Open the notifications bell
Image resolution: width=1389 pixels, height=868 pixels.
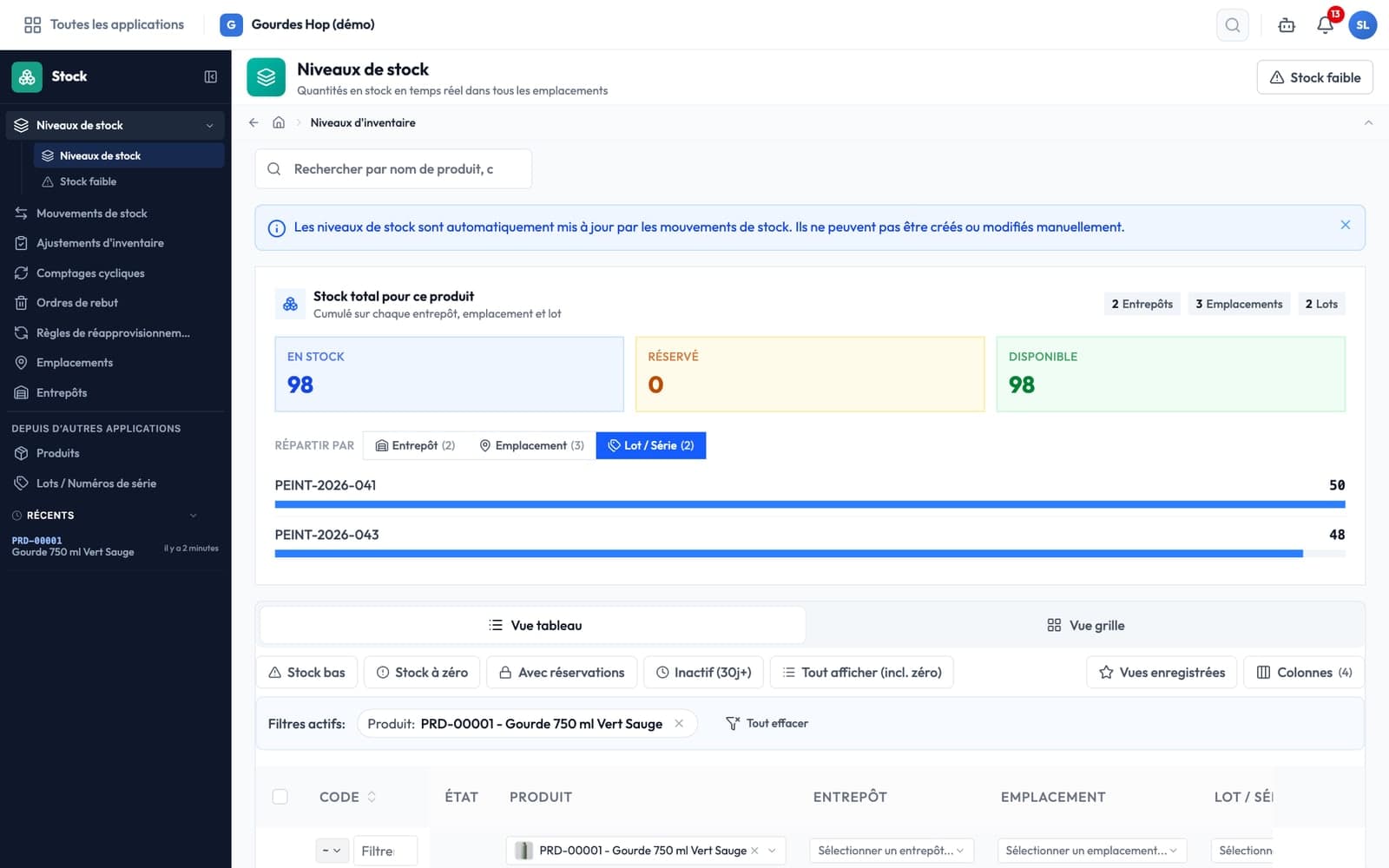(x=1325, y=25)
